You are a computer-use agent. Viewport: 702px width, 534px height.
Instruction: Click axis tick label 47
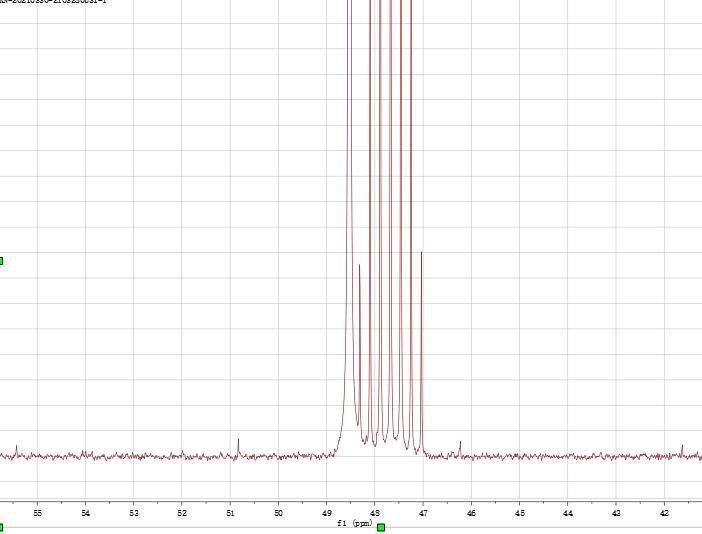[423, 513]
